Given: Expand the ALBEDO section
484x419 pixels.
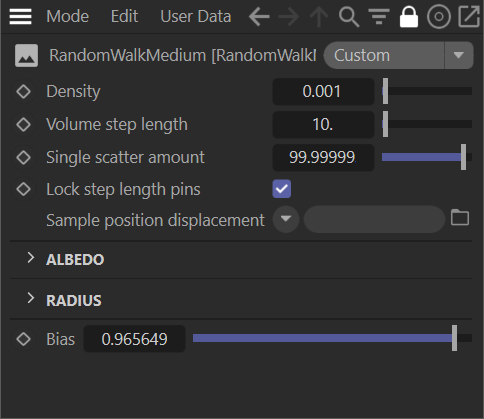Looking at the screenshot, I should [x=31, y=258].
